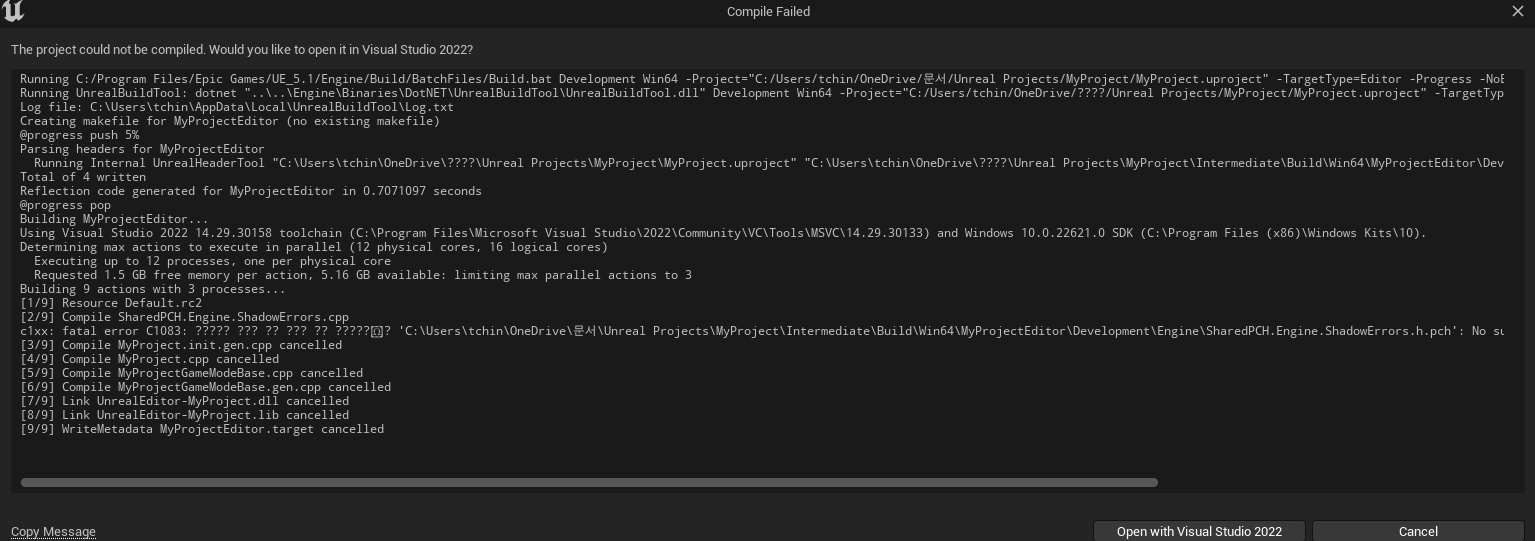This screenshot has height=541, width=1535.
Task: Click '[3/9] Compile MyProject.init.gen.cpp cancelled' line
Action: click(181, 345)
